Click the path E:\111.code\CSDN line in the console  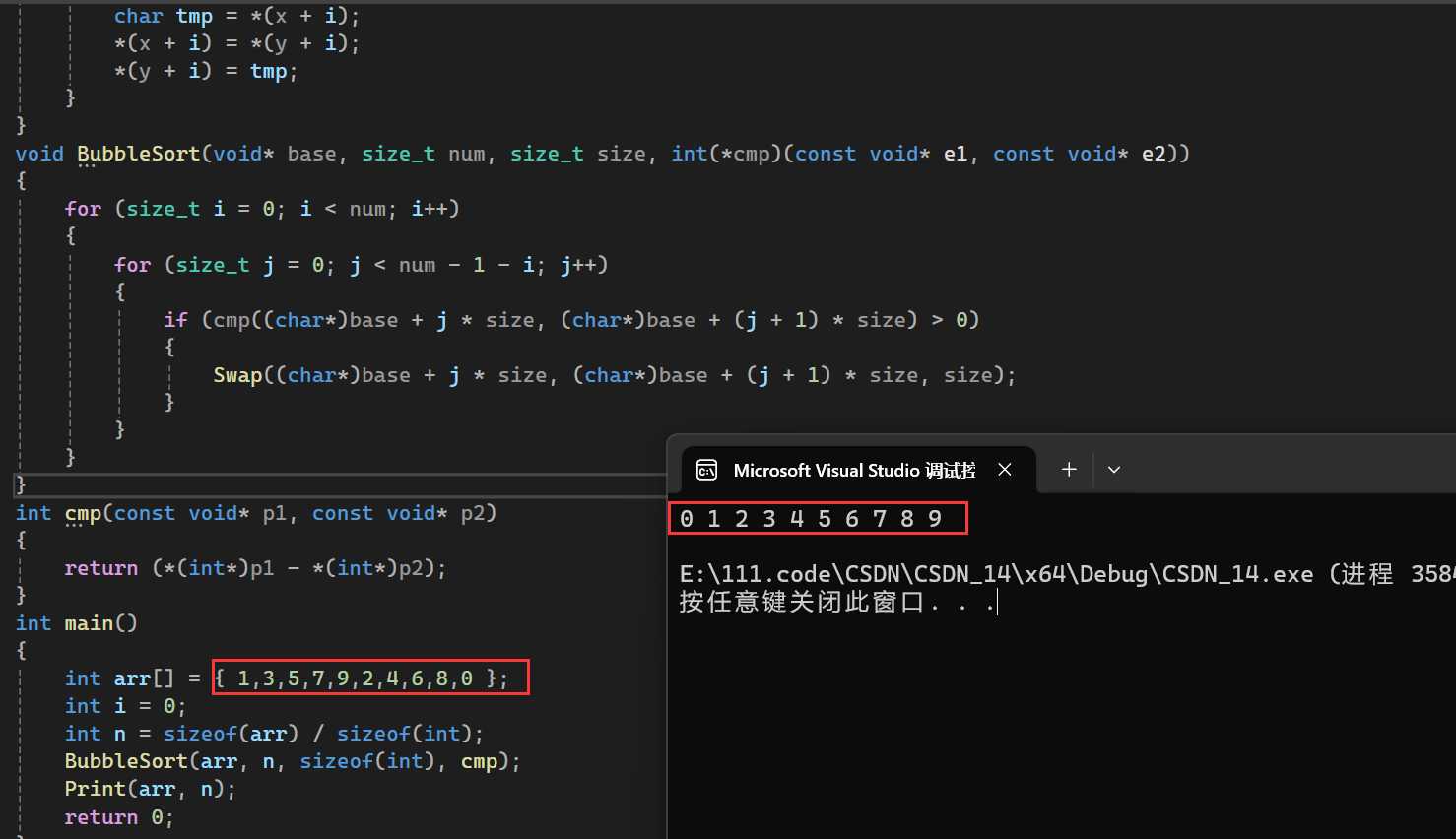1067,574
